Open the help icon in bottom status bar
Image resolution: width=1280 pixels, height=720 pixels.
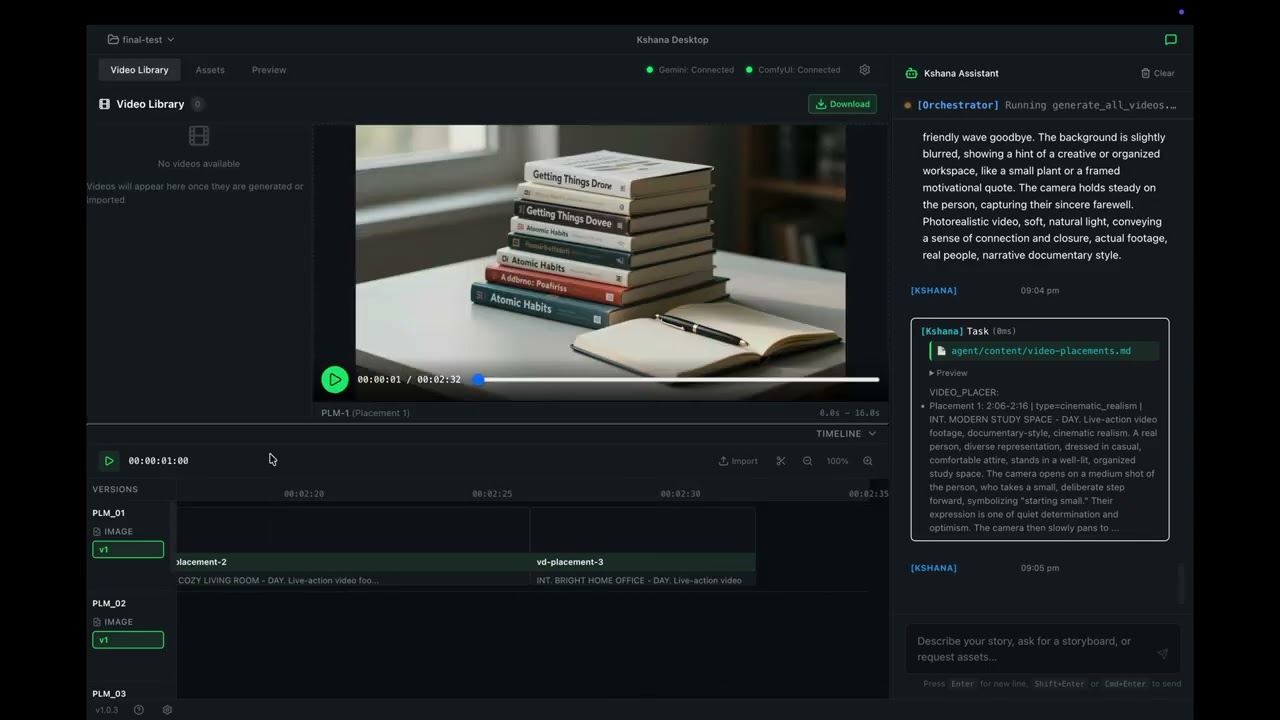[139, 710]
